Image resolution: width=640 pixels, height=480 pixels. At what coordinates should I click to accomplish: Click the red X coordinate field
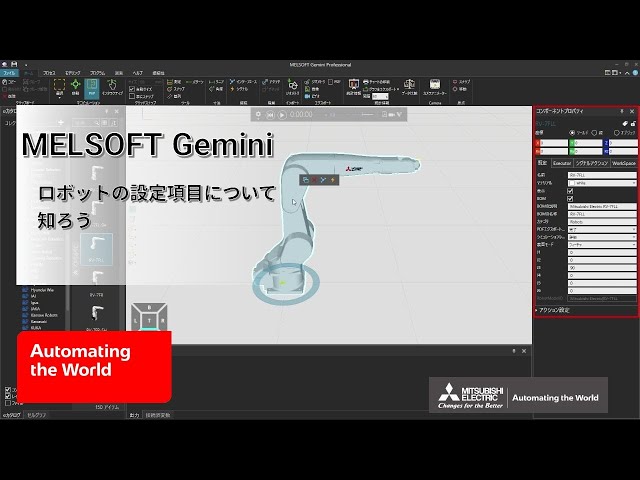pyautogui.click(x=551, y=143)
